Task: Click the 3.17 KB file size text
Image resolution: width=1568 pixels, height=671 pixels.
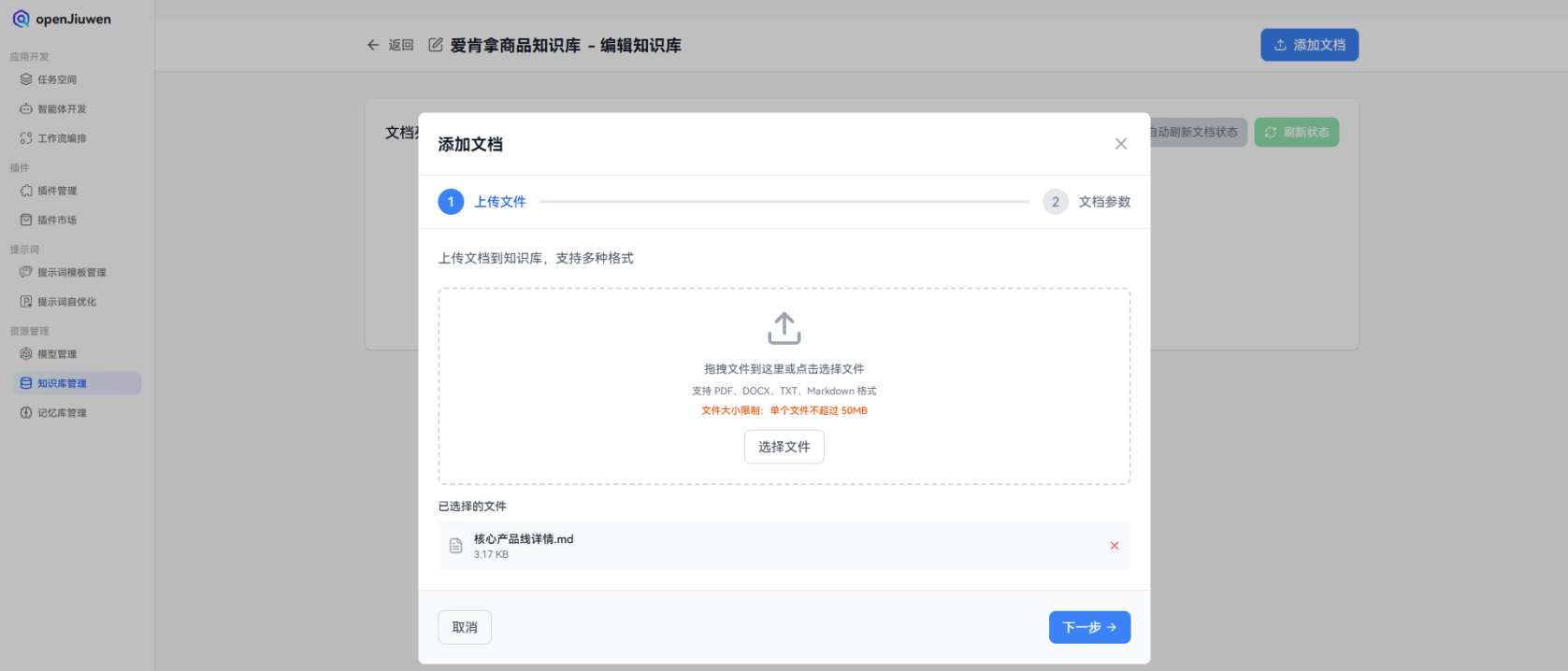Action: [491, 554]
